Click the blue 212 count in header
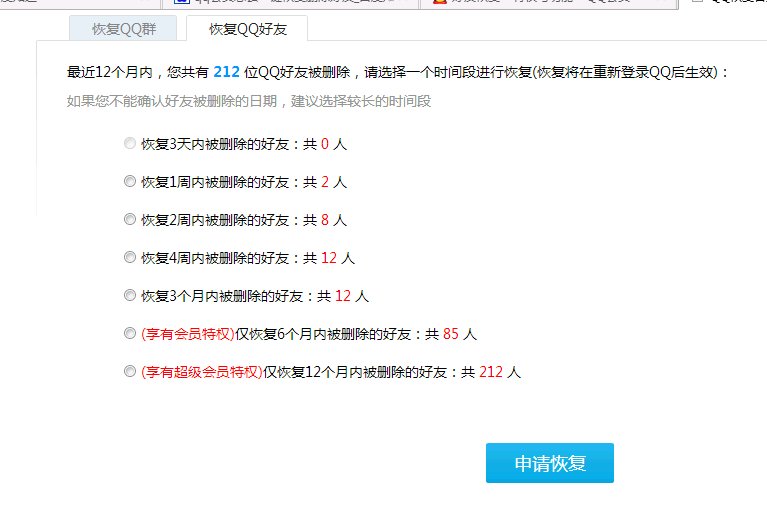The width and height of the screenshot is (767, 511). pos(226,72)
